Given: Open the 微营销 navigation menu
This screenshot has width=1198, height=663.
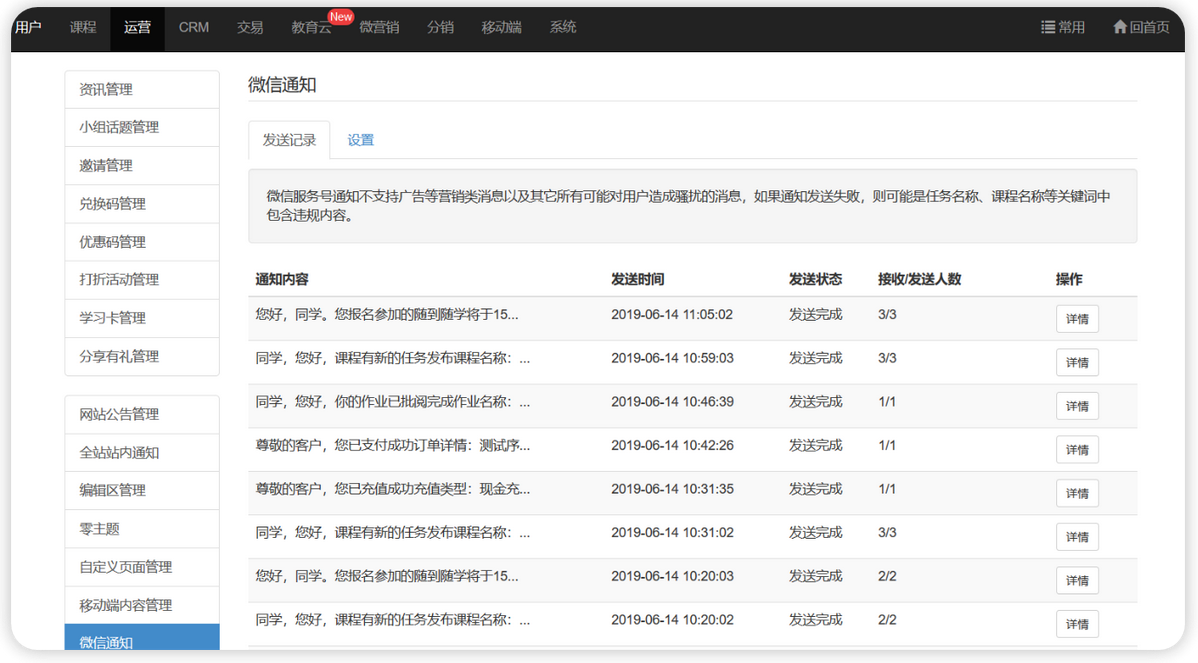Looking at the screenshot, I should 379,28.
